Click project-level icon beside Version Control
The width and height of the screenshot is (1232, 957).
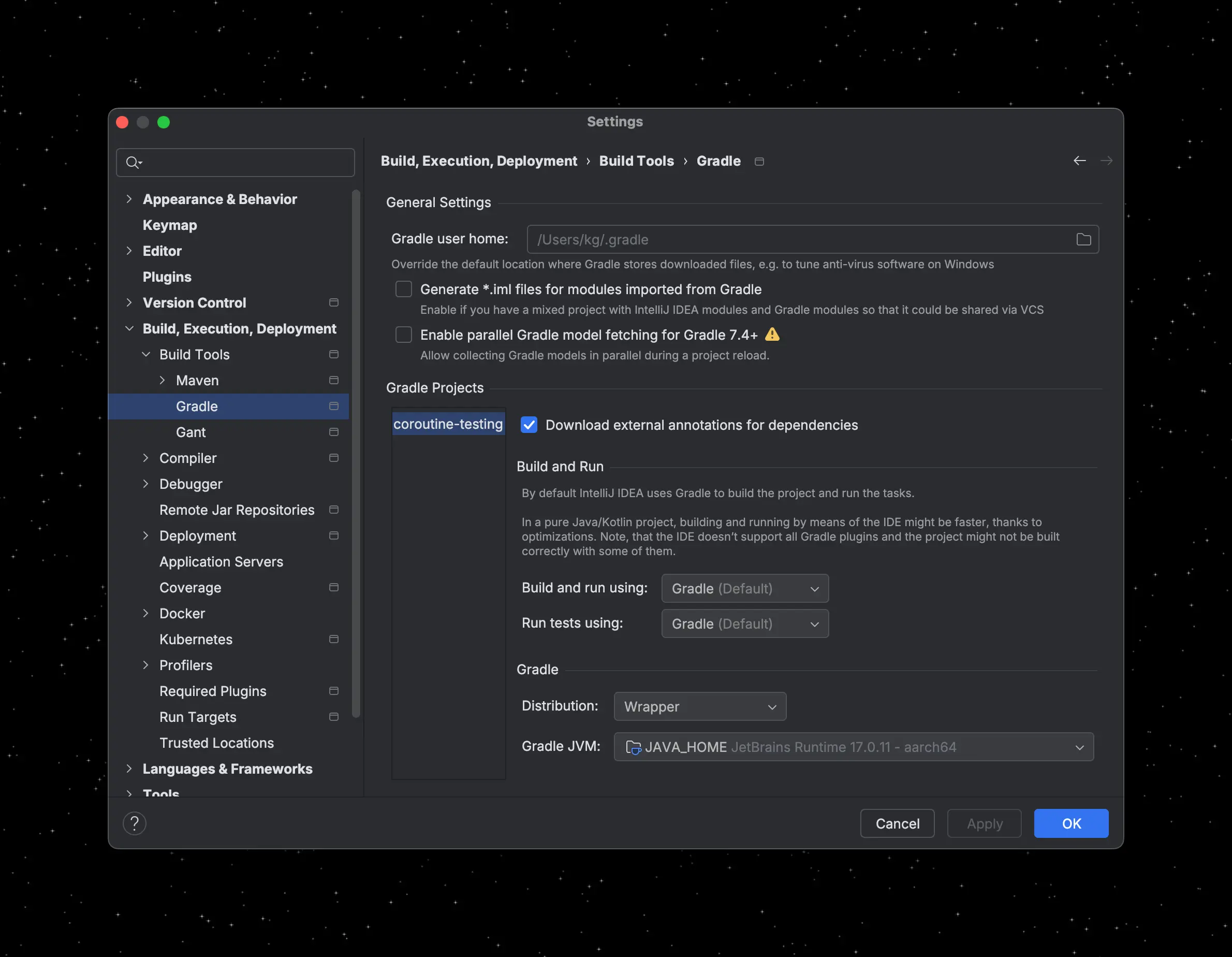333,302
